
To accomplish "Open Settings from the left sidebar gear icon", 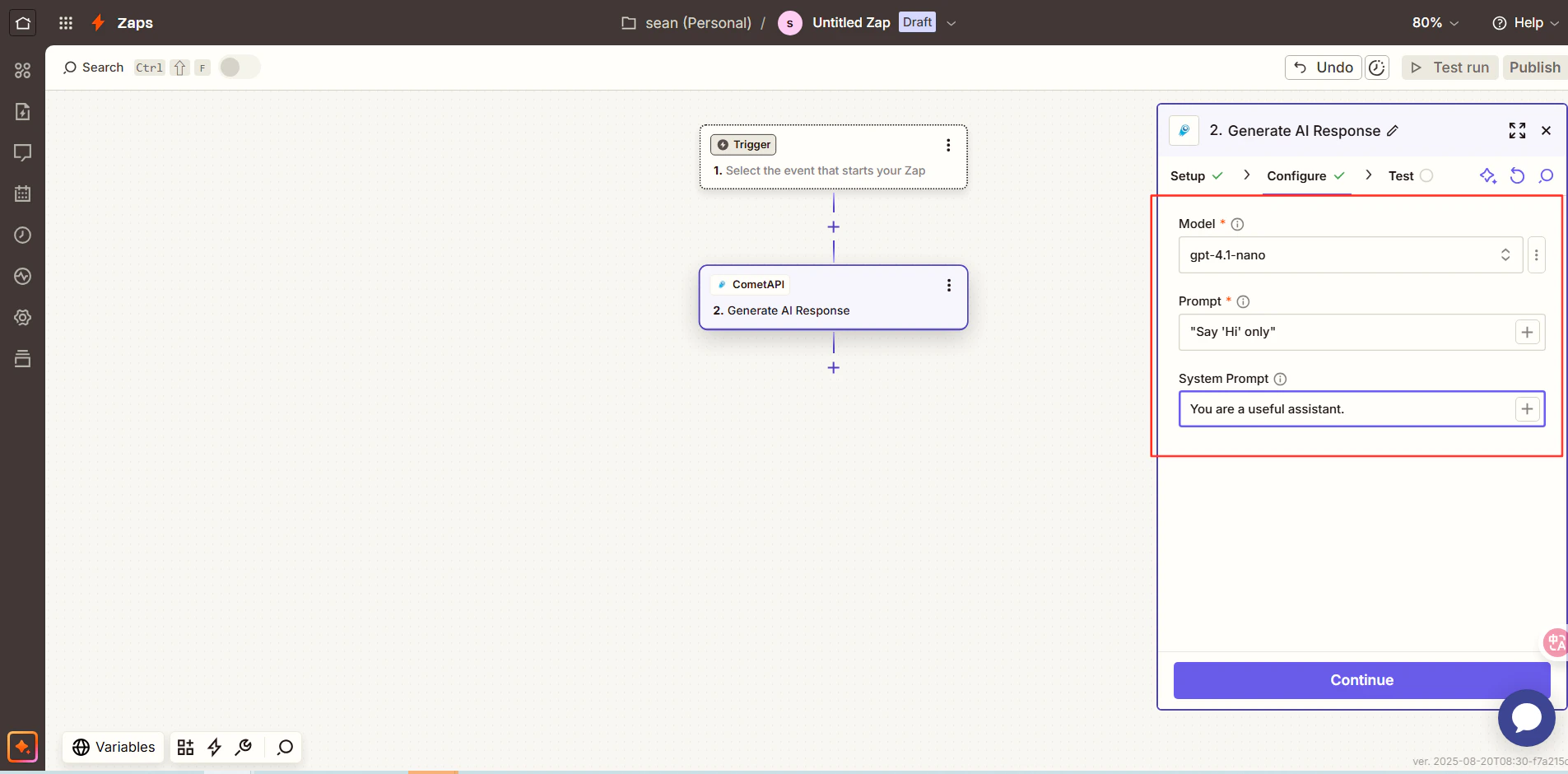I will pos(22,317).
